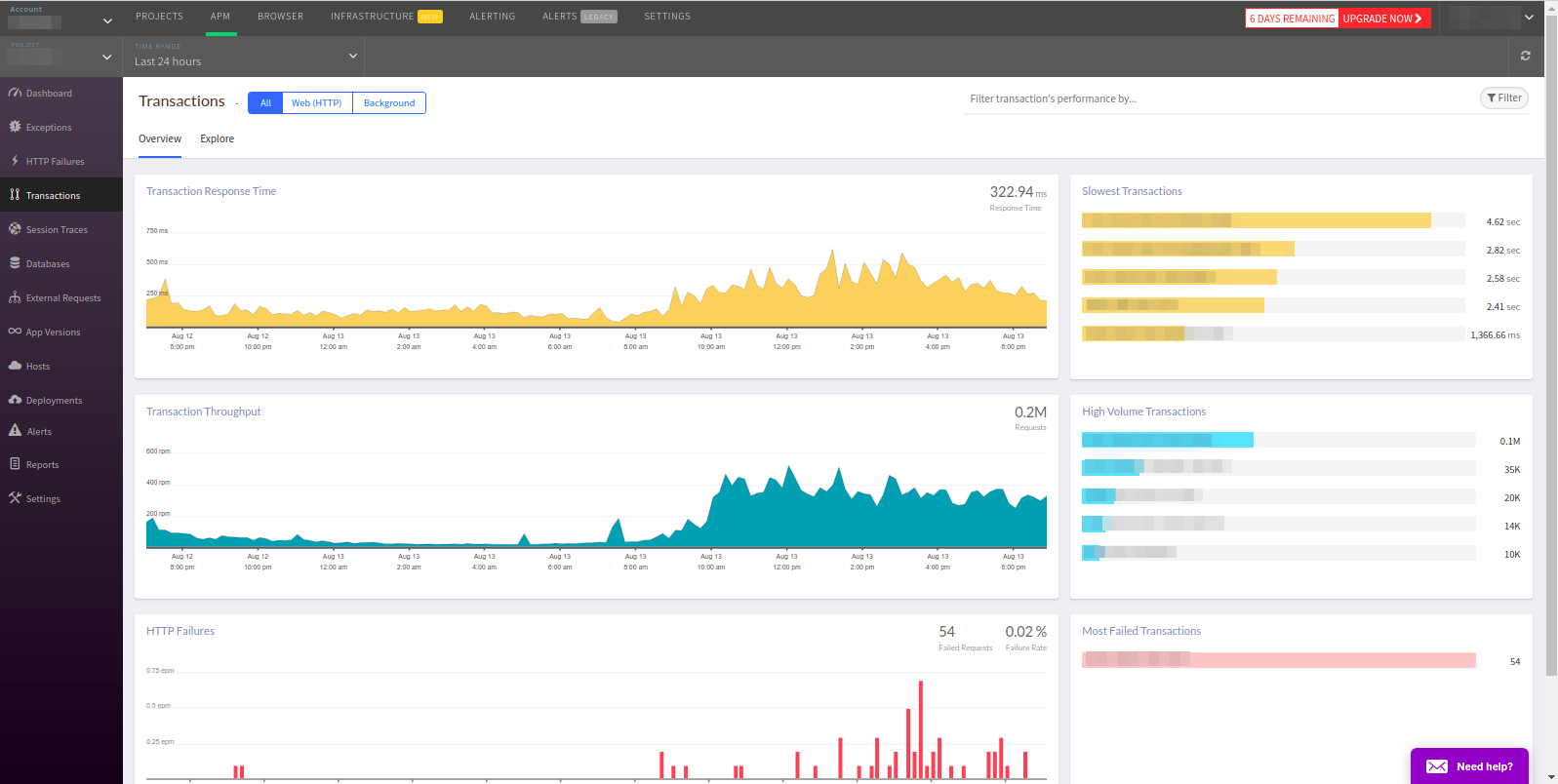
Task: Expand the user menu dropdown at top right
Action: [1493, 18]
